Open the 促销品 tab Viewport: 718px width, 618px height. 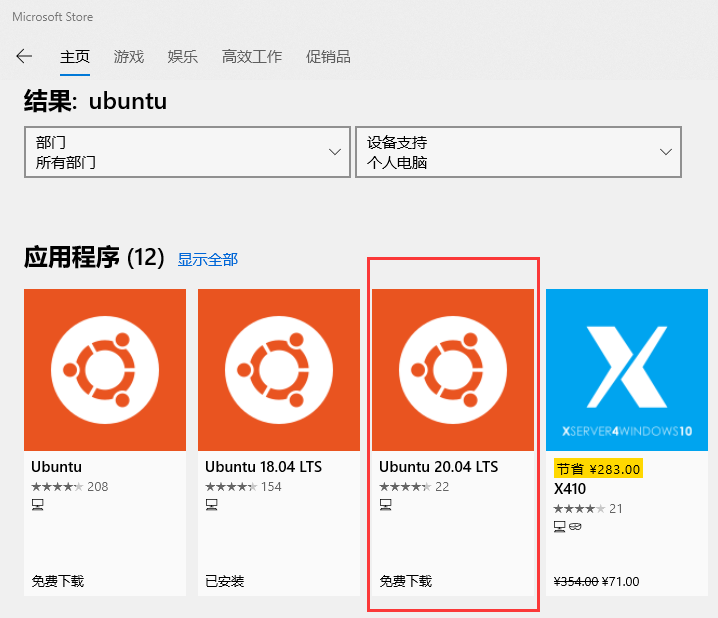tap(328, 56)
